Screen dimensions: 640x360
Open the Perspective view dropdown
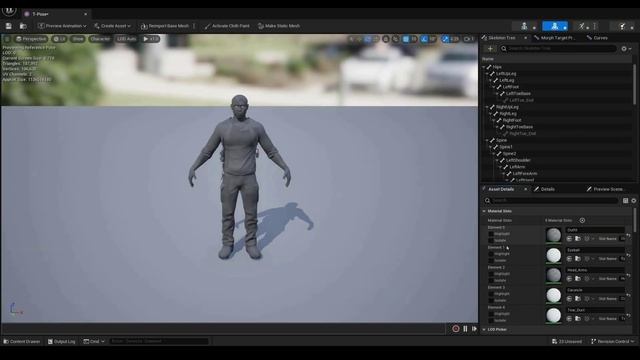pyautogui.click(x=31, y=39)
